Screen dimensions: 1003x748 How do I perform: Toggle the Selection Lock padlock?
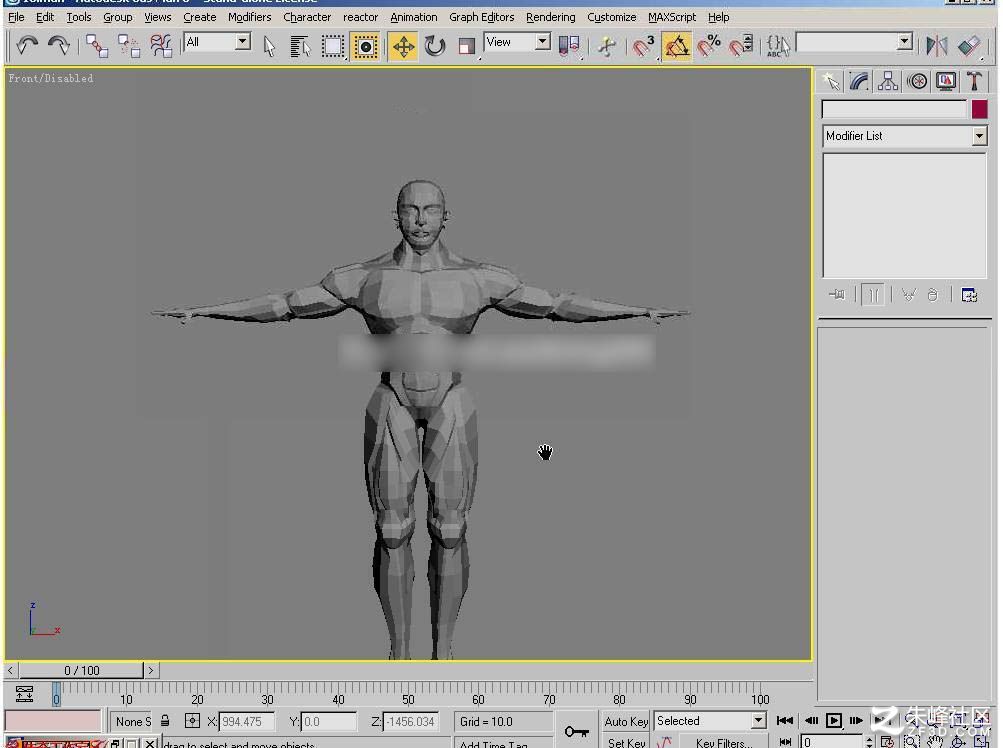pyautogui.click(x=165, y=720)
